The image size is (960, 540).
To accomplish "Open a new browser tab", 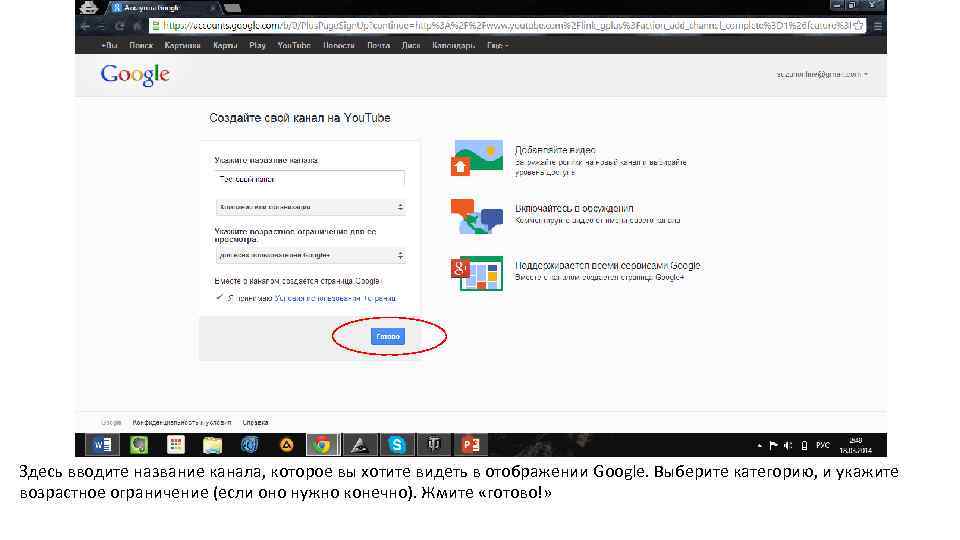I will [x=232, y=8].
